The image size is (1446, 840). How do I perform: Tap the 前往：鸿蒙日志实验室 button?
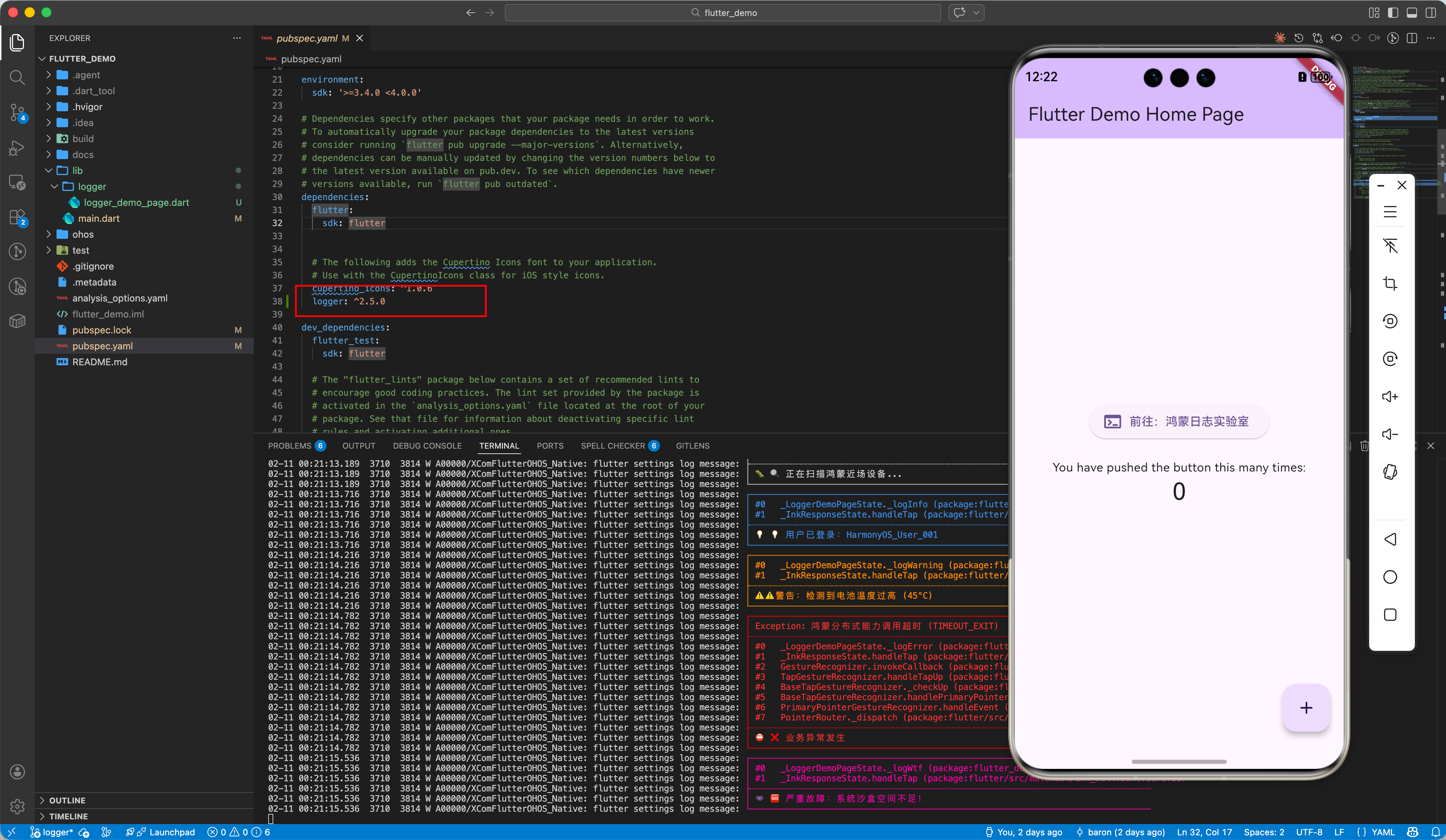pyautogui.click(x=1179, y=422)
